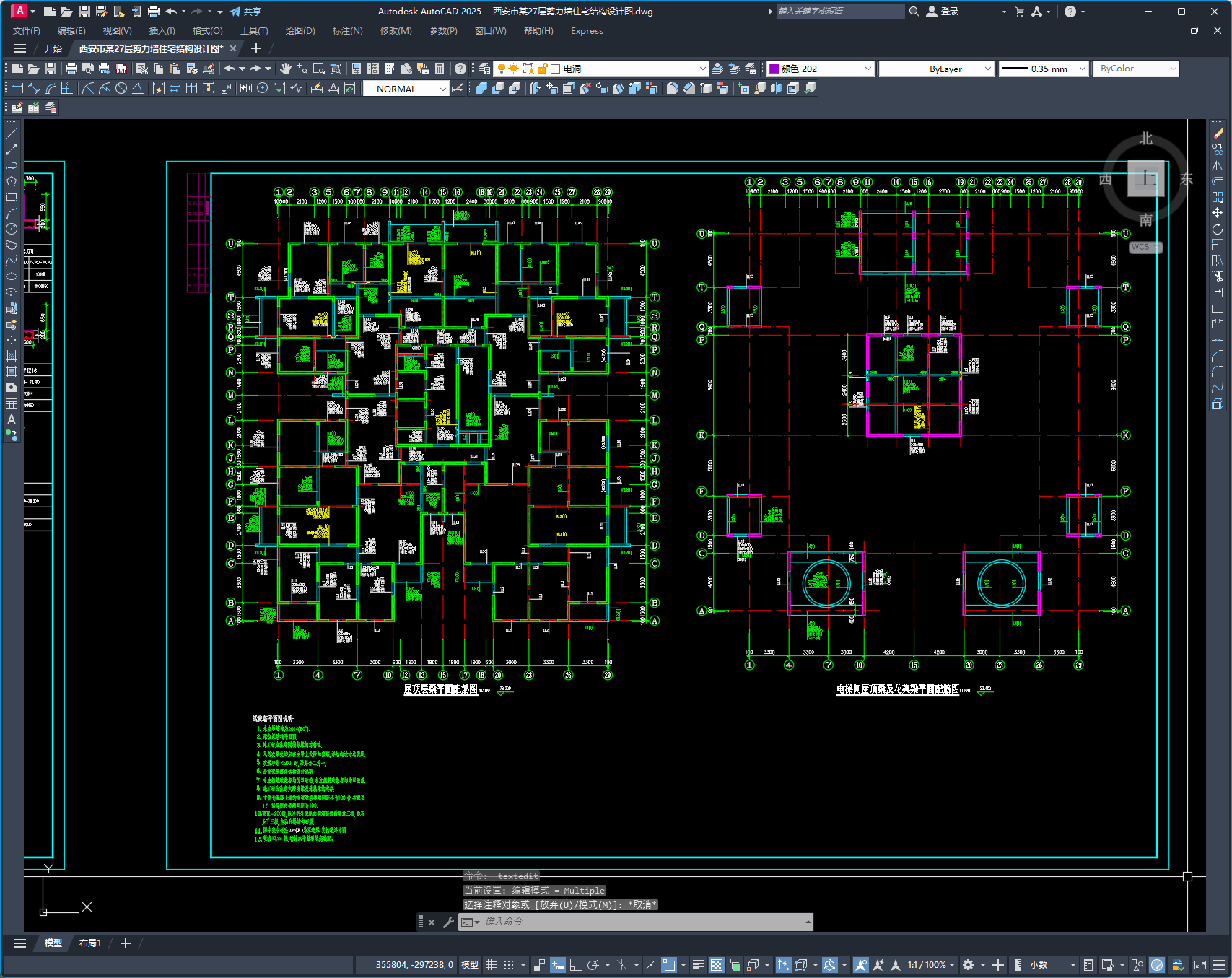
Task: Toggle Snap mode in the status bar
Action: [509, 965]
